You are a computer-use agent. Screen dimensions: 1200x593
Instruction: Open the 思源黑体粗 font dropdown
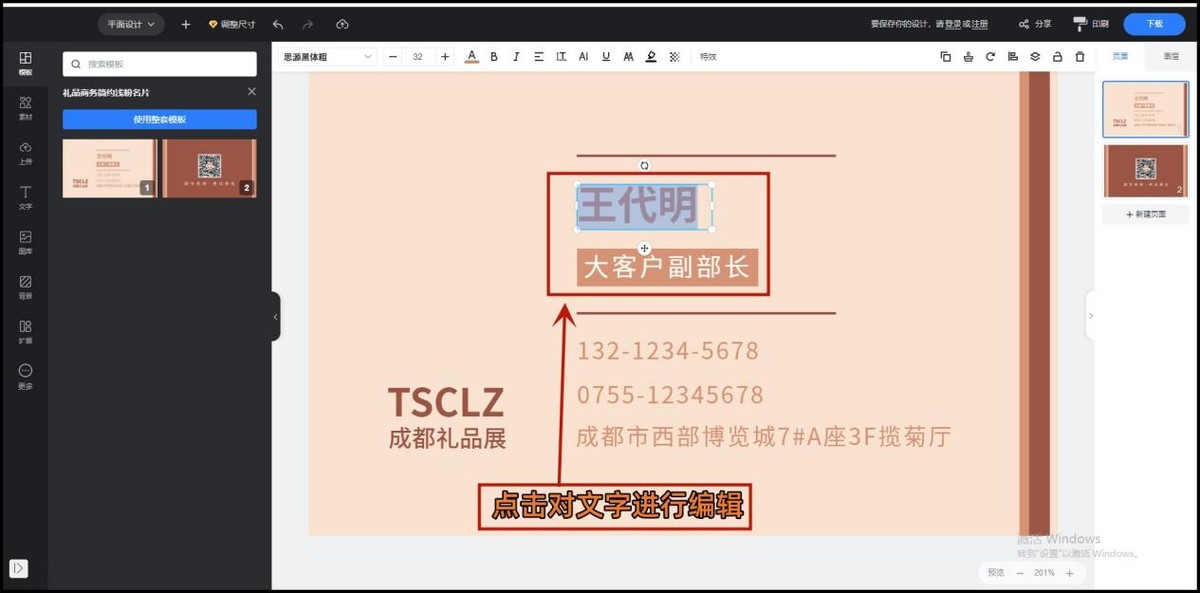pos(327,57)
